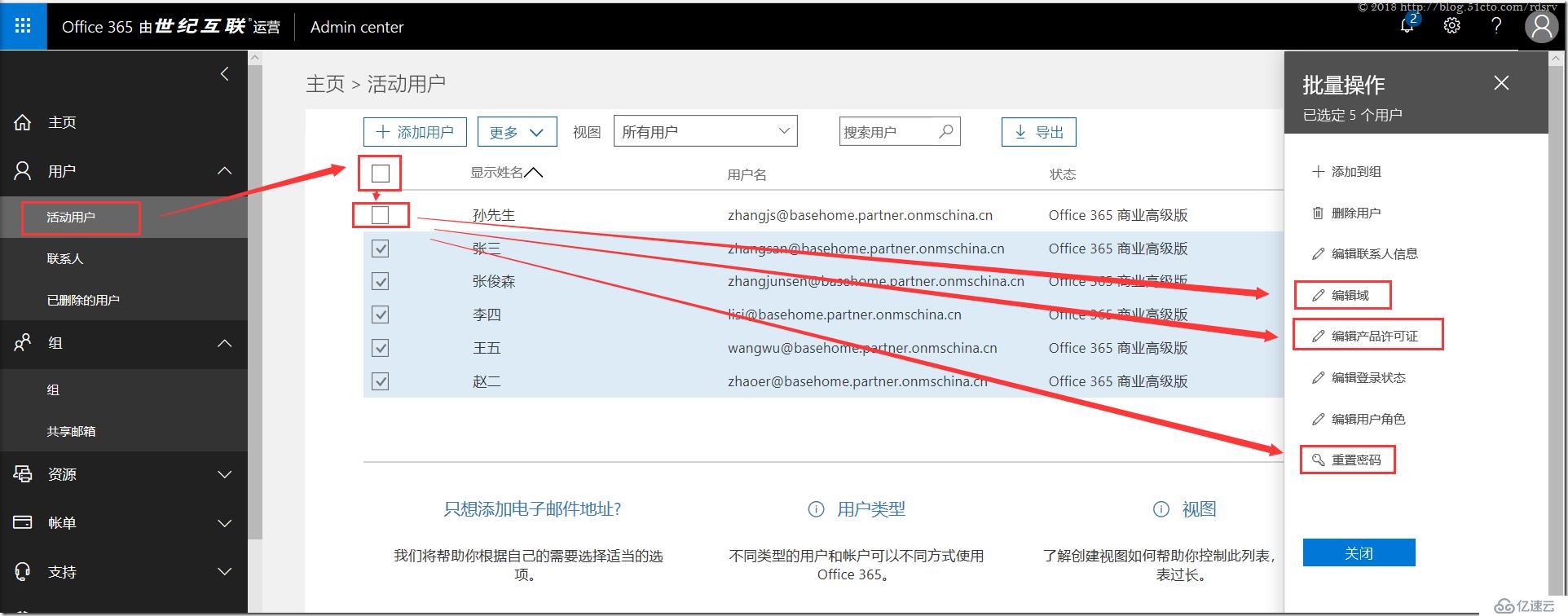Click the info icon next to 视图
The image size is (1568, 616).
(1161, 509)
